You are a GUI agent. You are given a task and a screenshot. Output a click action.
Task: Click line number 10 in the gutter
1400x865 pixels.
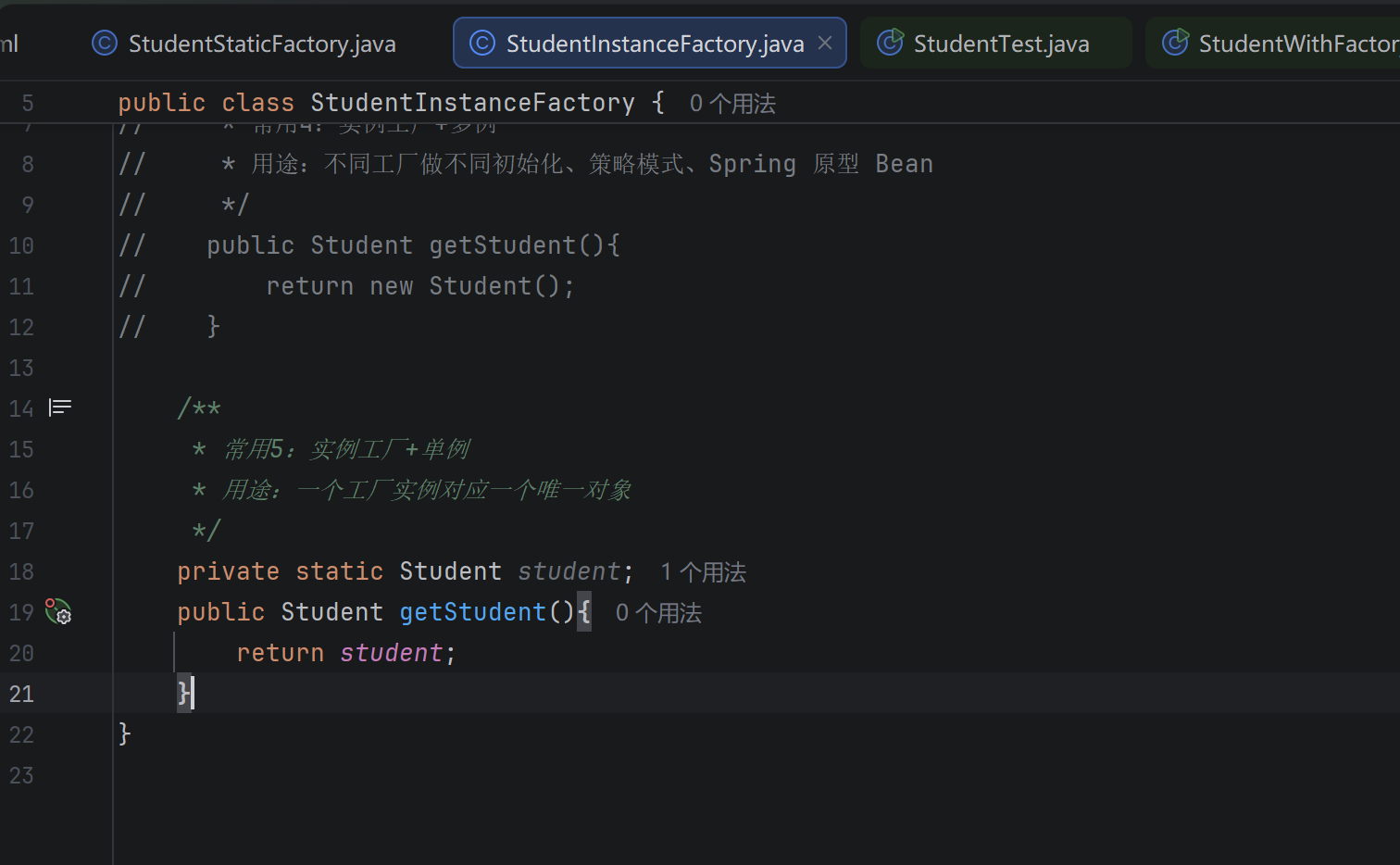click(x=21, y=245)
